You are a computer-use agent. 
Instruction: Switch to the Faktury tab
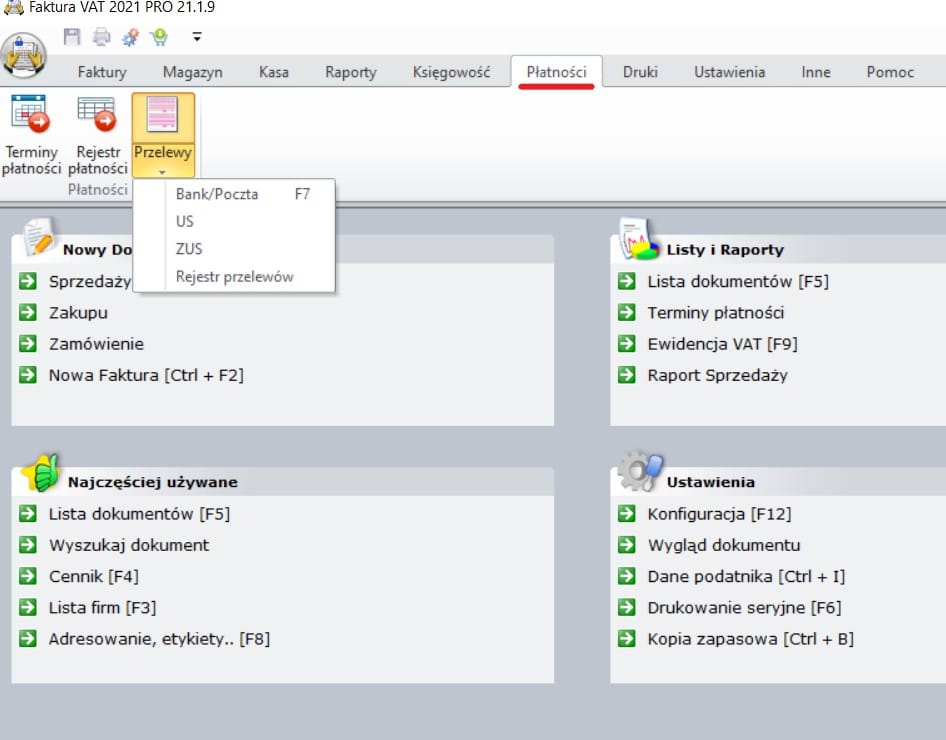click(102, 72)
